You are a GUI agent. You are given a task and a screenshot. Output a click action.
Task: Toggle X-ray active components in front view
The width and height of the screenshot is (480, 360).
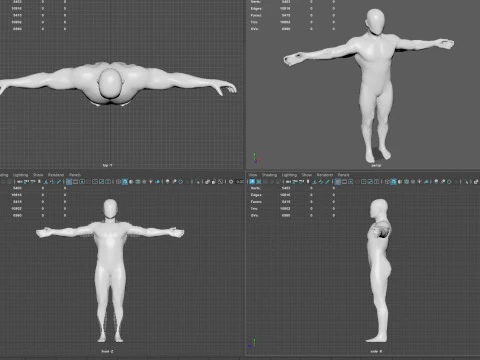pos(214,182)
